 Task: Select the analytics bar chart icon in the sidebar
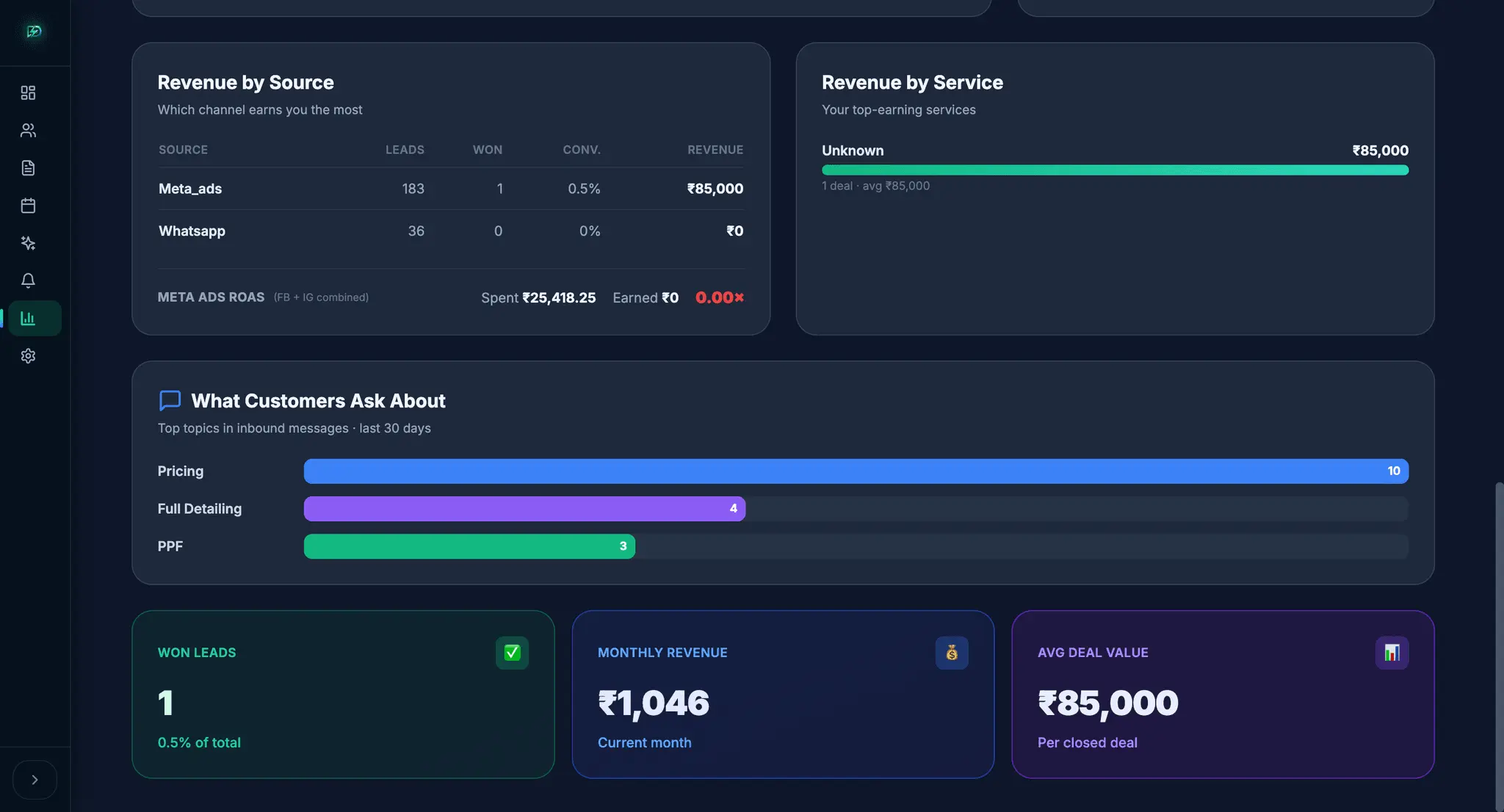coord(35,318)
